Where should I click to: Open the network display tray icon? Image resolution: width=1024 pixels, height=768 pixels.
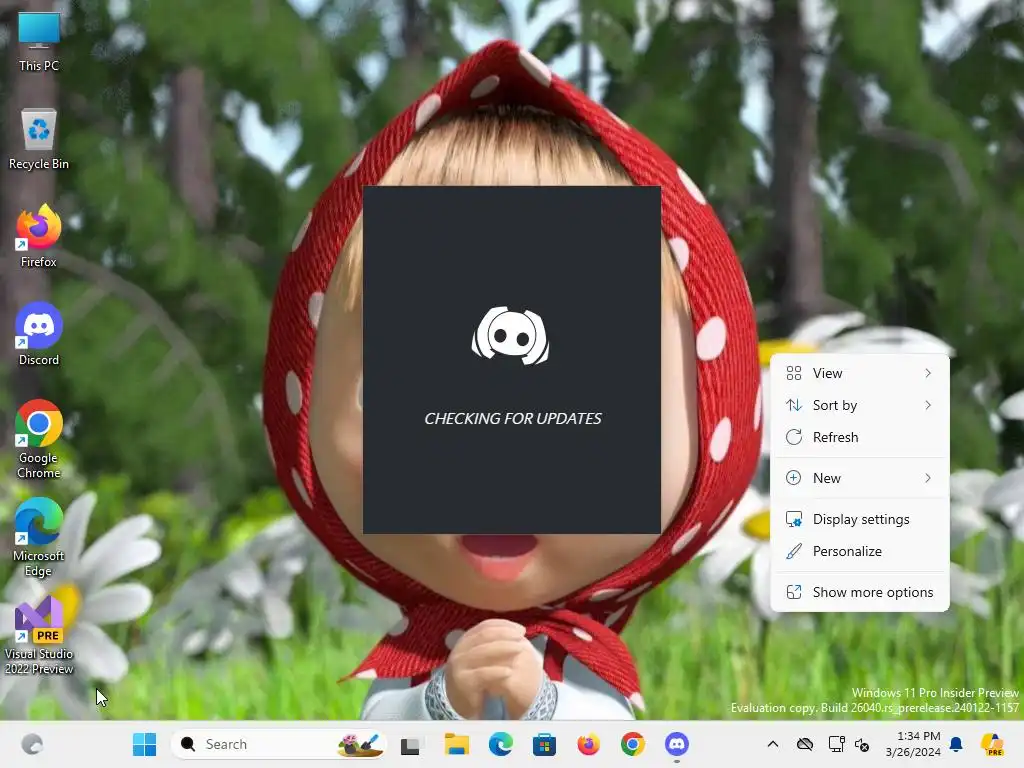click(836, 744)
